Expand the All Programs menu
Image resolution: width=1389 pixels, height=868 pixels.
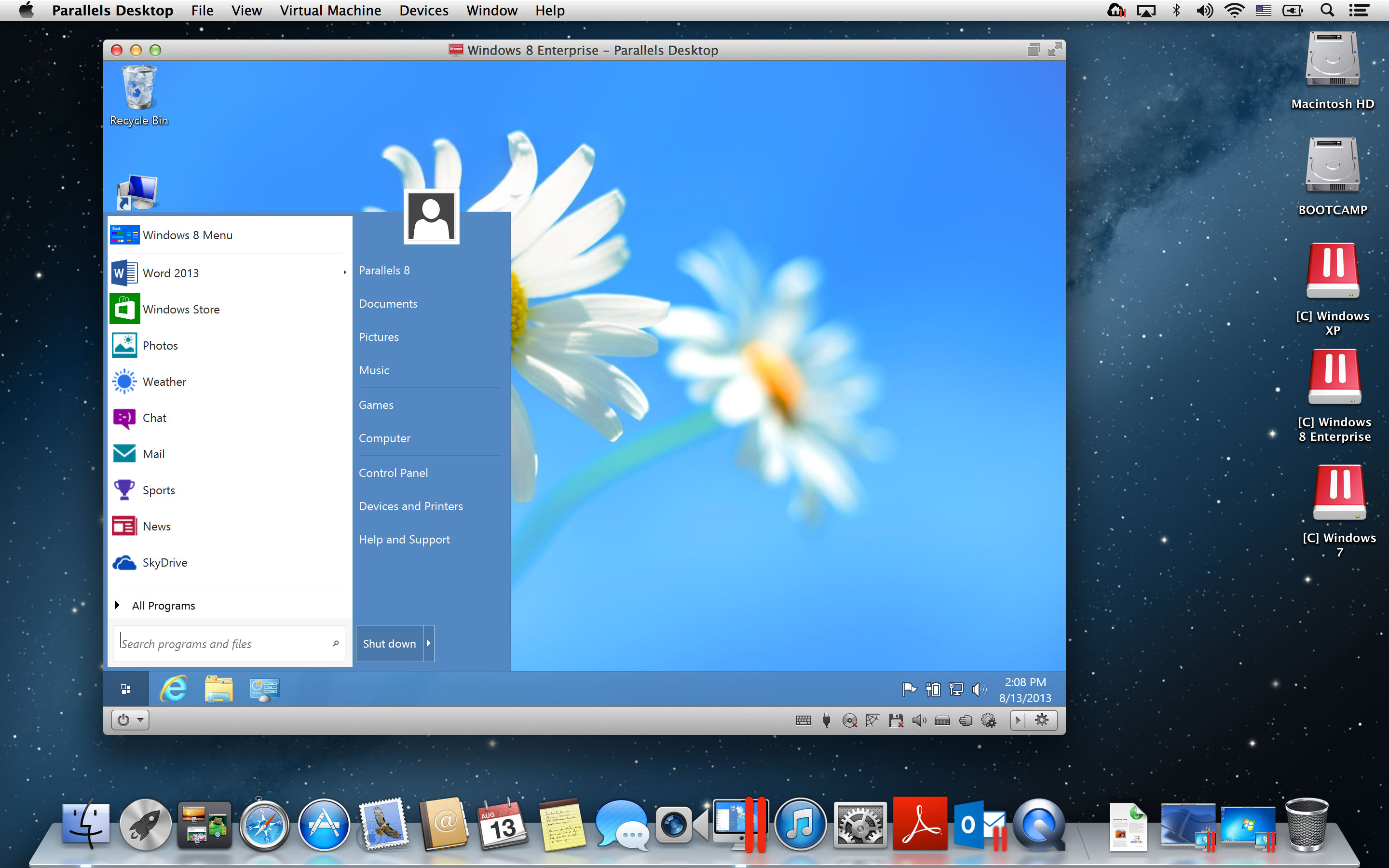point(163,605)
